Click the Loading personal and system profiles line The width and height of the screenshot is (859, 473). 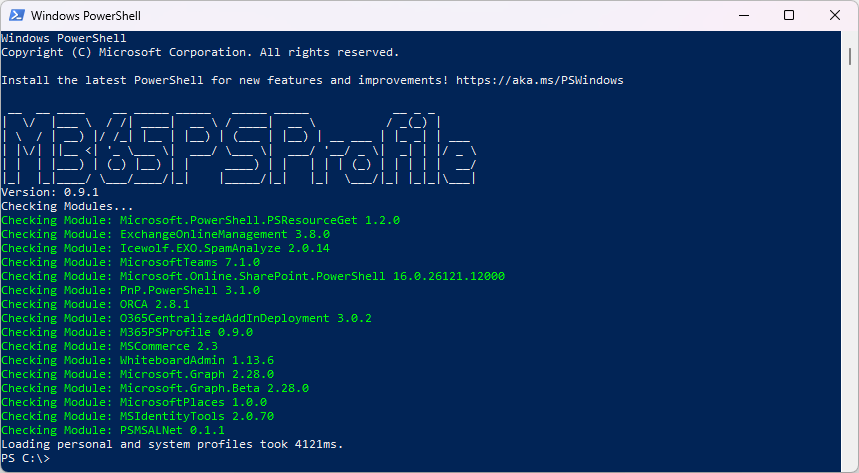[x=172, y=444]
